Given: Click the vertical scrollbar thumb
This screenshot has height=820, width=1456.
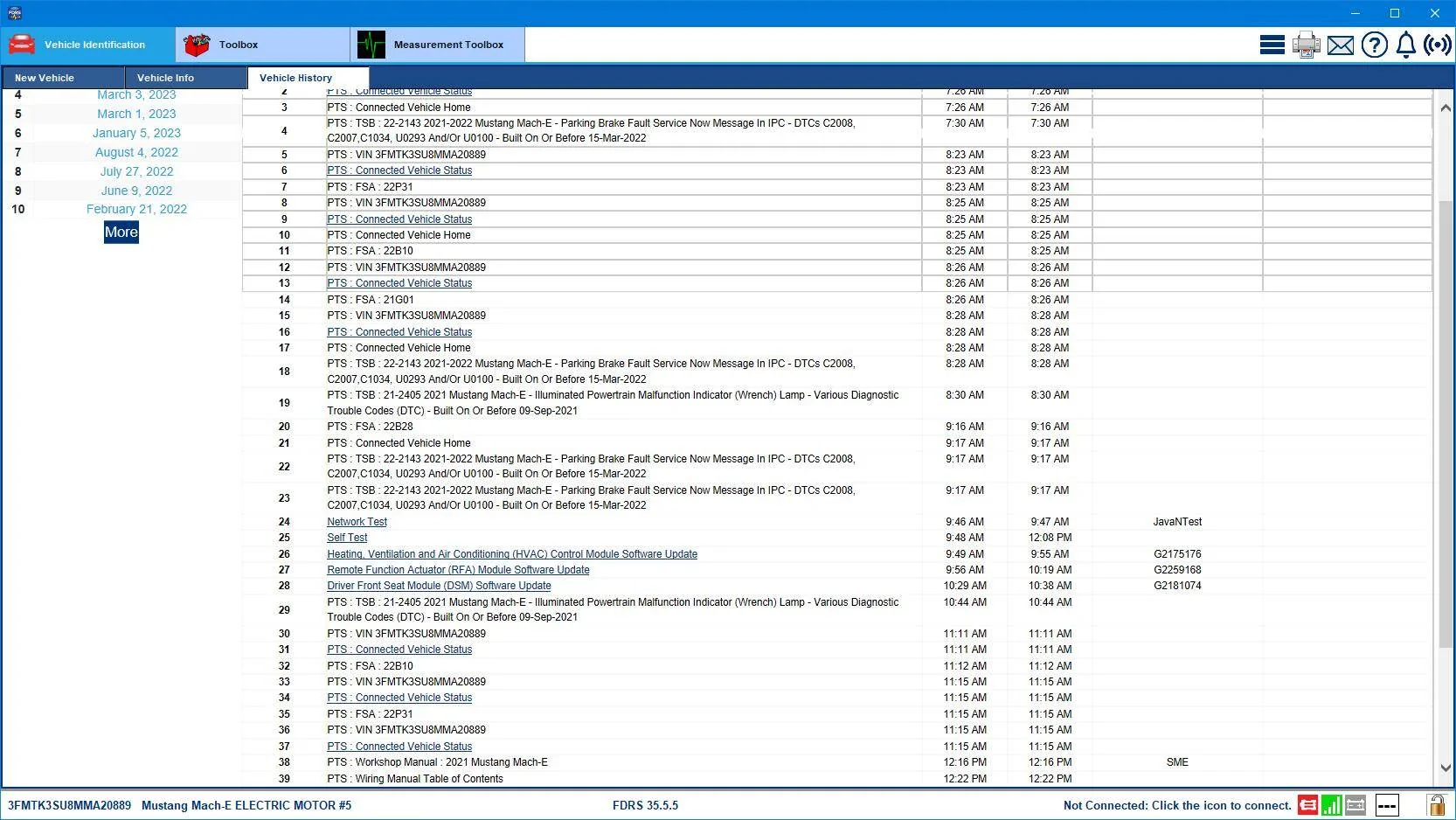Looking at the screenshot, I should [1446, 424].
